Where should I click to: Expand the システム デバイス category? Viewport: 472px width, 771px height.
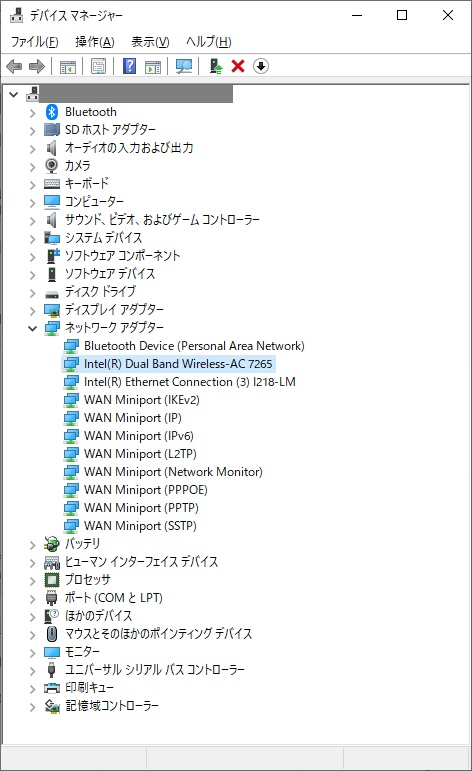(32, 239)
